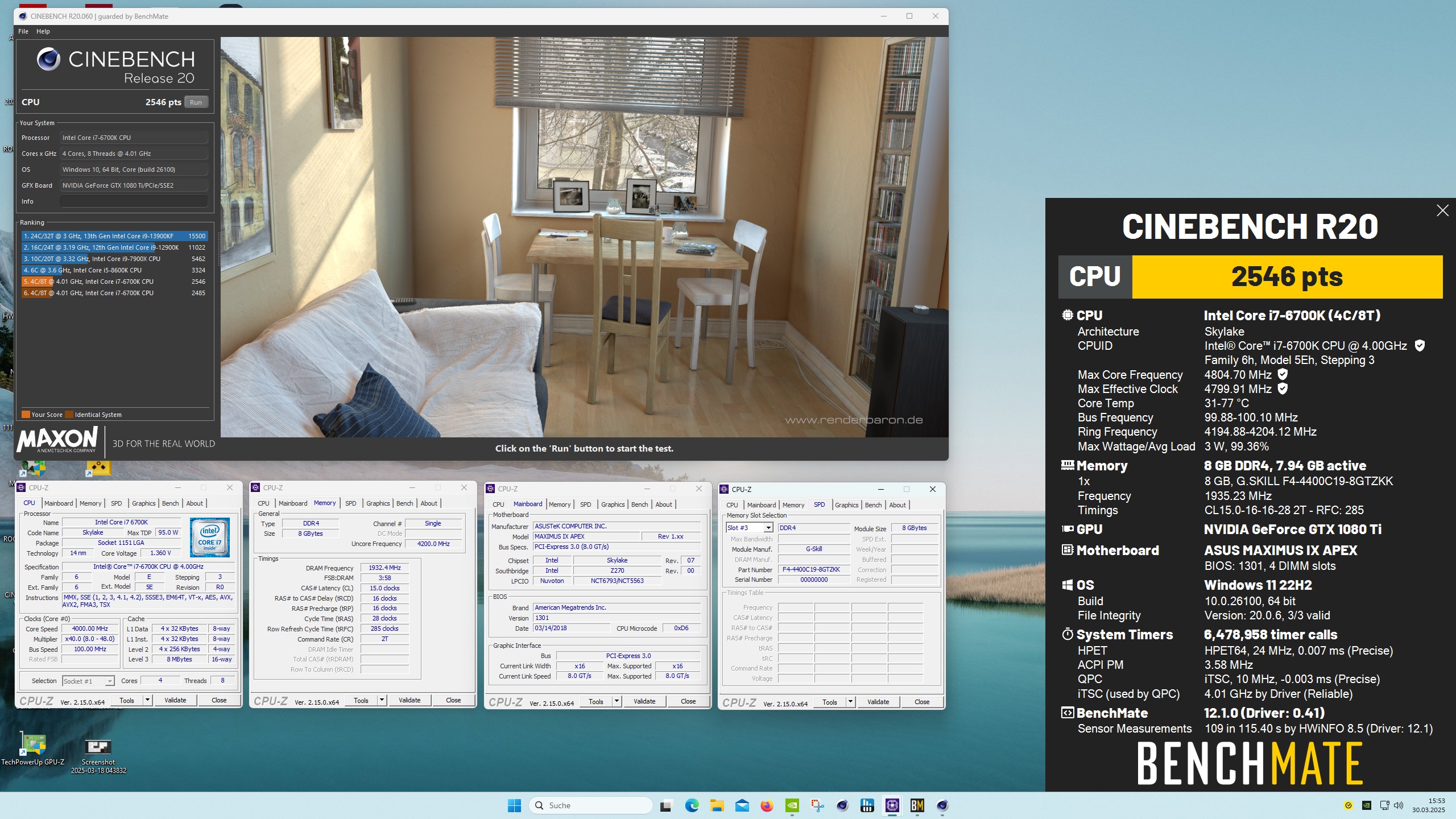Open File Explorer from the taskbar
The height and width of the screenshot is (819, 1456).
coord(717,805)
